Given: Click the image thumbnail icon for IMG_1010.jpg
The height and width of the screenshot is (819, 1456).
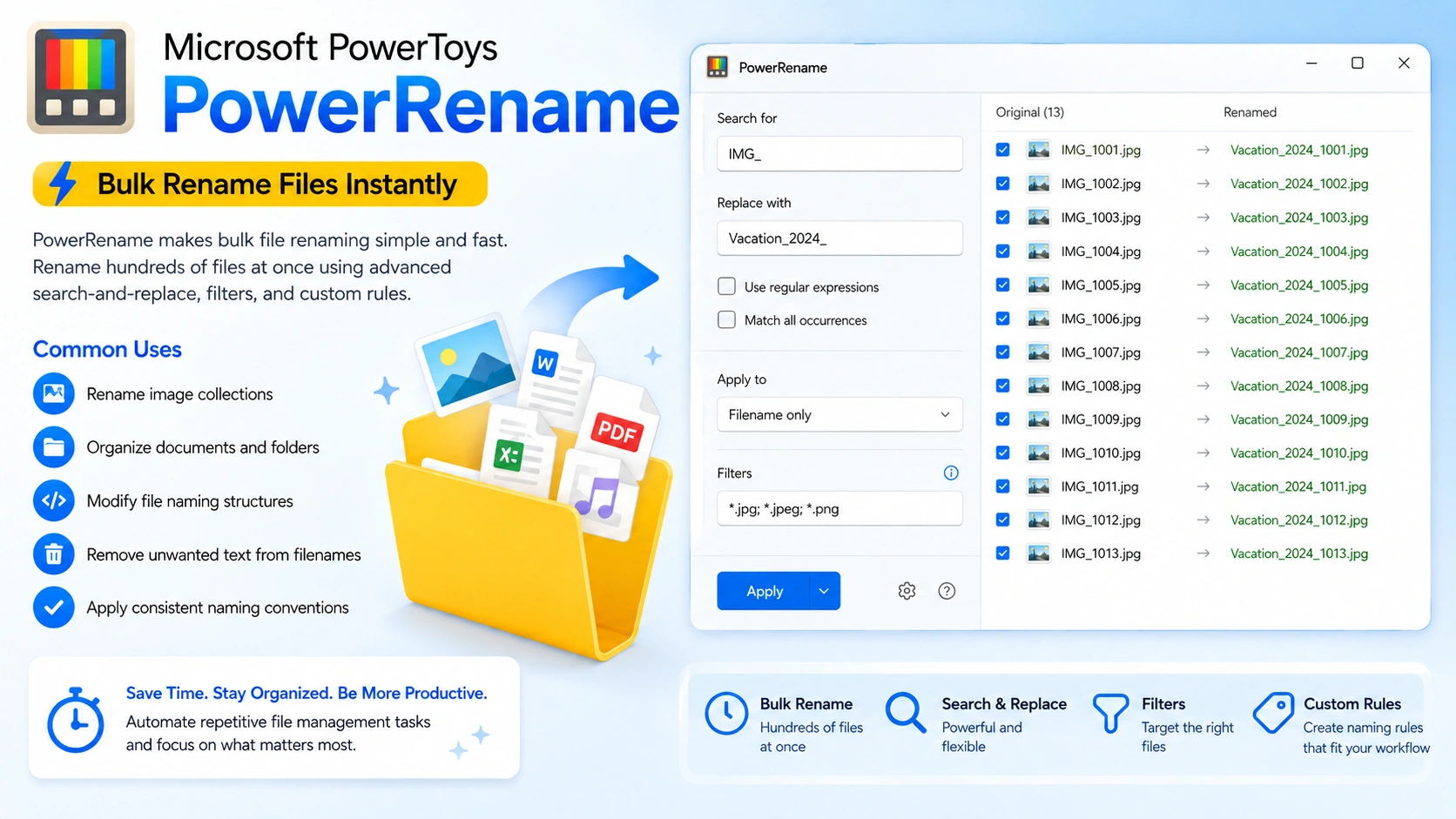Looking at the screenshot, I should [x=1038, y=453].
